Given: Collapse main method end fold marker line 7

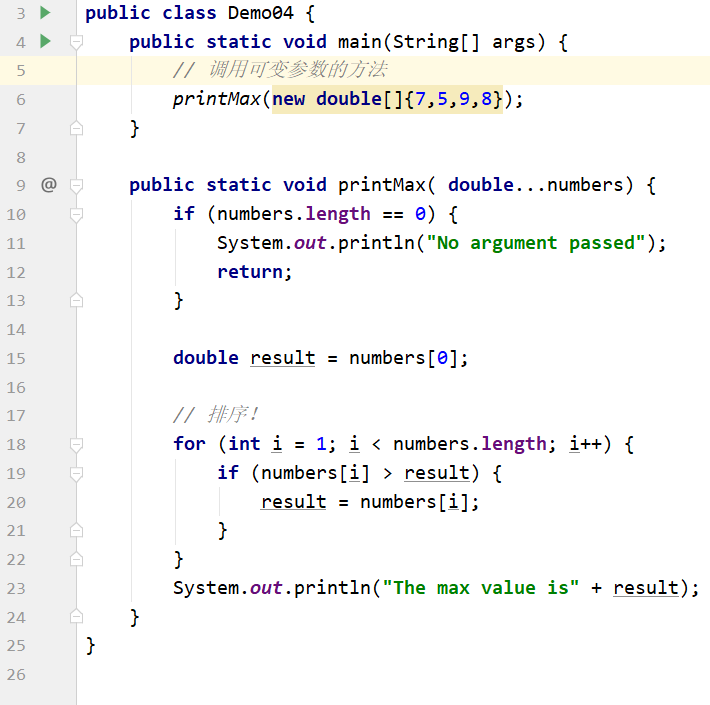Looking at the screenshot, I should pyautogui.click(x=76, y=129).
